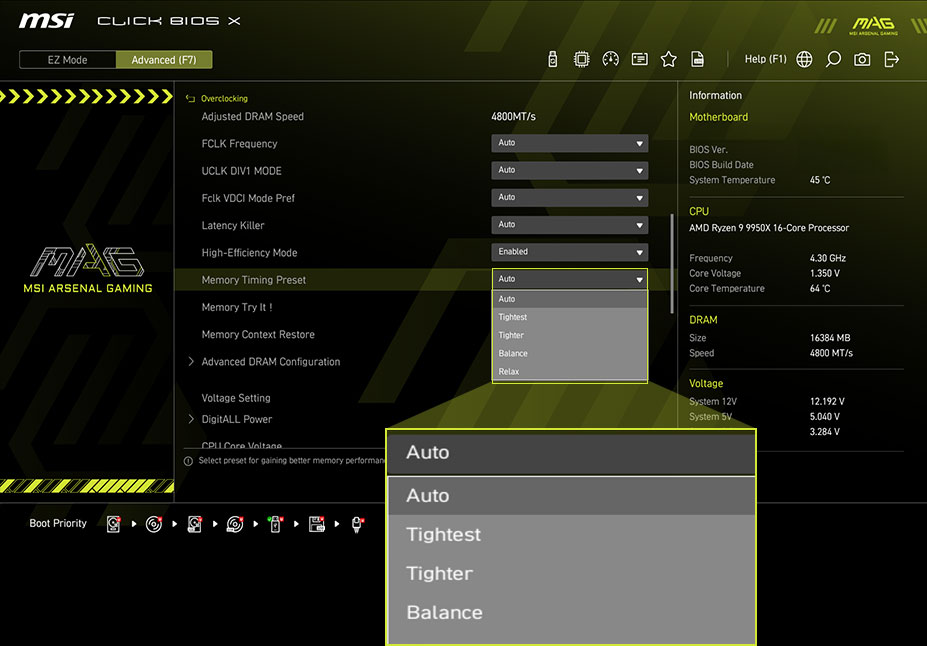Click the language globe icon
927x646 pixels.
pos(804,59)
